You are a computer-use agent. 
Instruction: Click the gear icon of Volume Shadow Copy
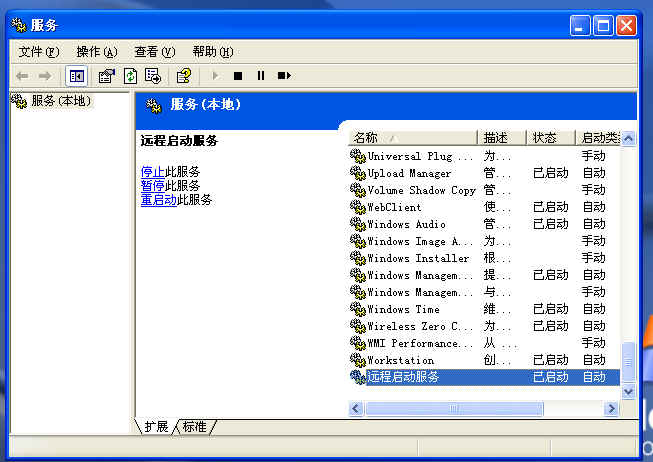(x=358, y=190)
